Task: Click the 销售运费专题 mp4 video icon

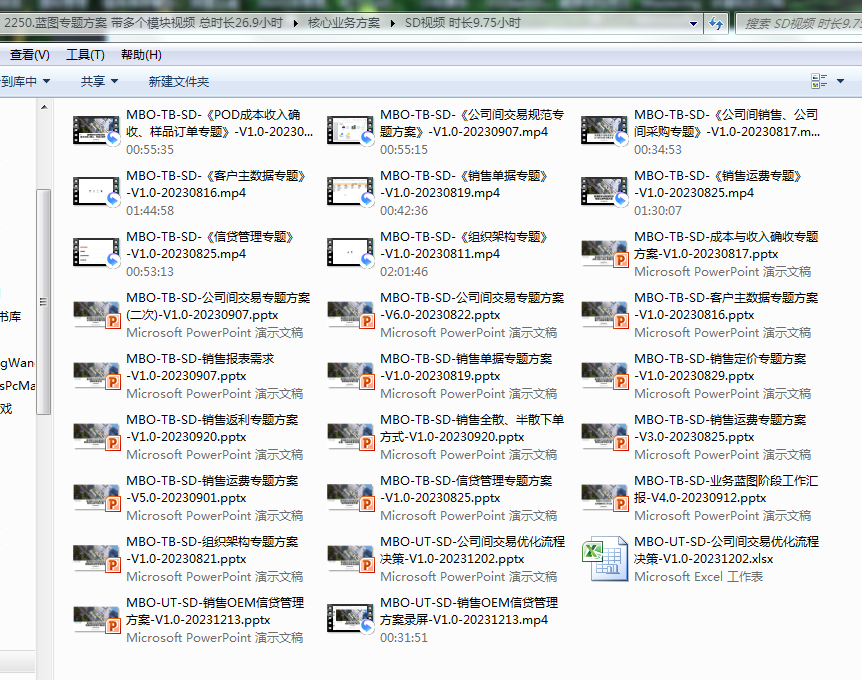Action: point(605,192)
